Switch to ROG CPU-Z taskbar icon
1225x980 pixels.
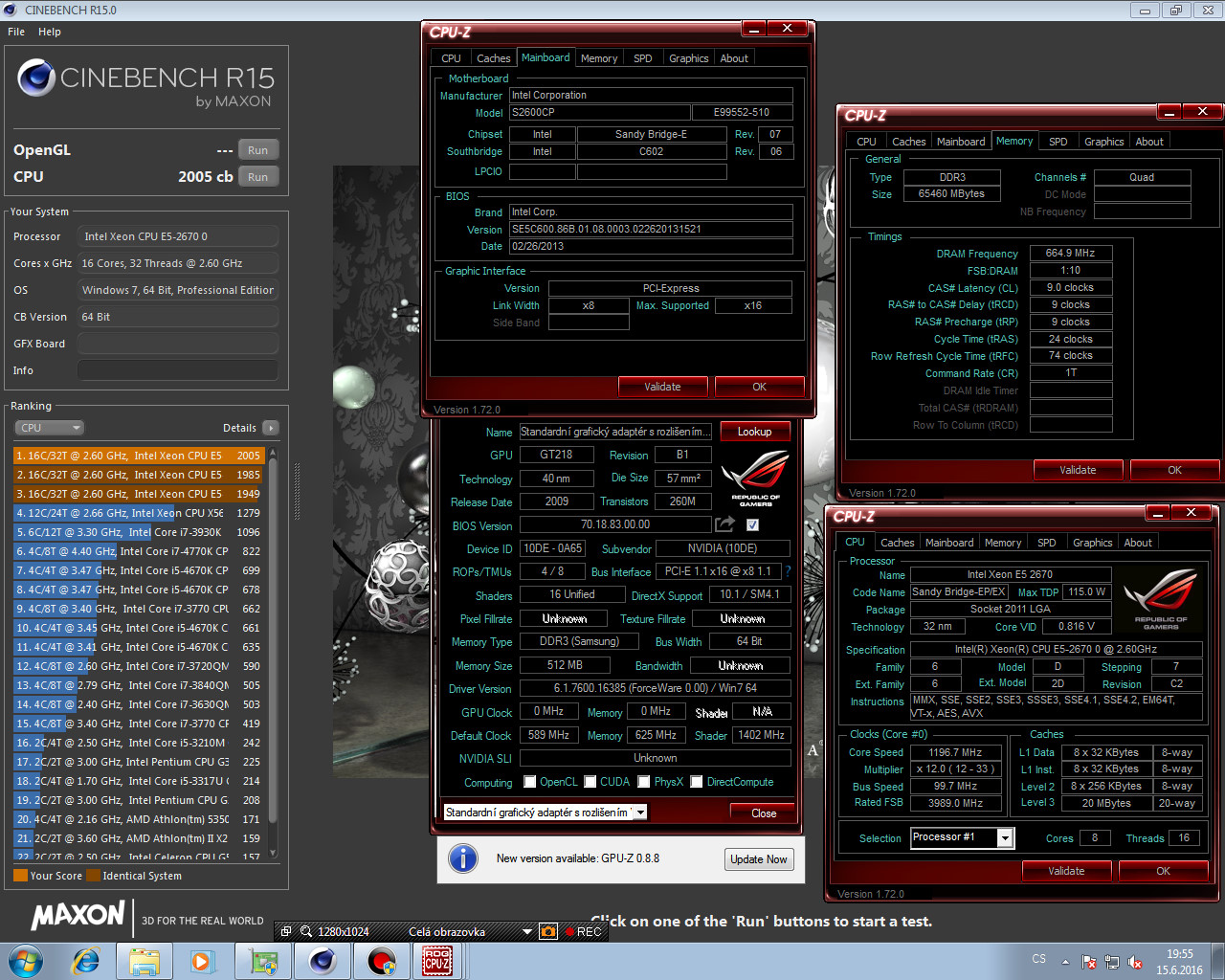click(437, 961)
